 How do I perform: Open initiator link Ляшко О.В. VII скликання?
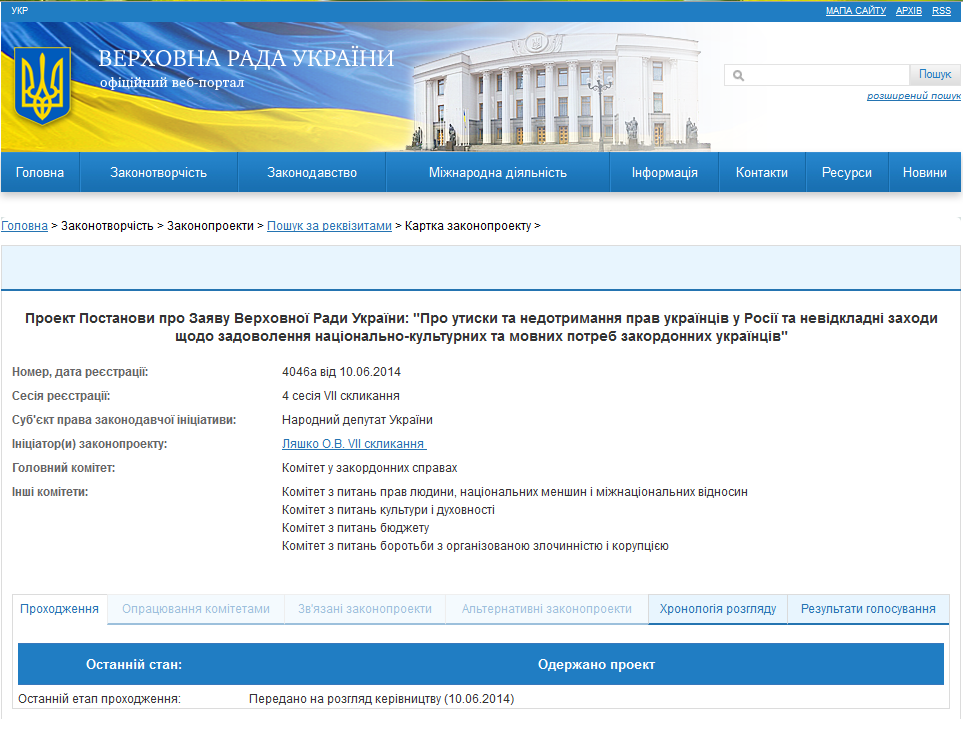coord(354,444)
